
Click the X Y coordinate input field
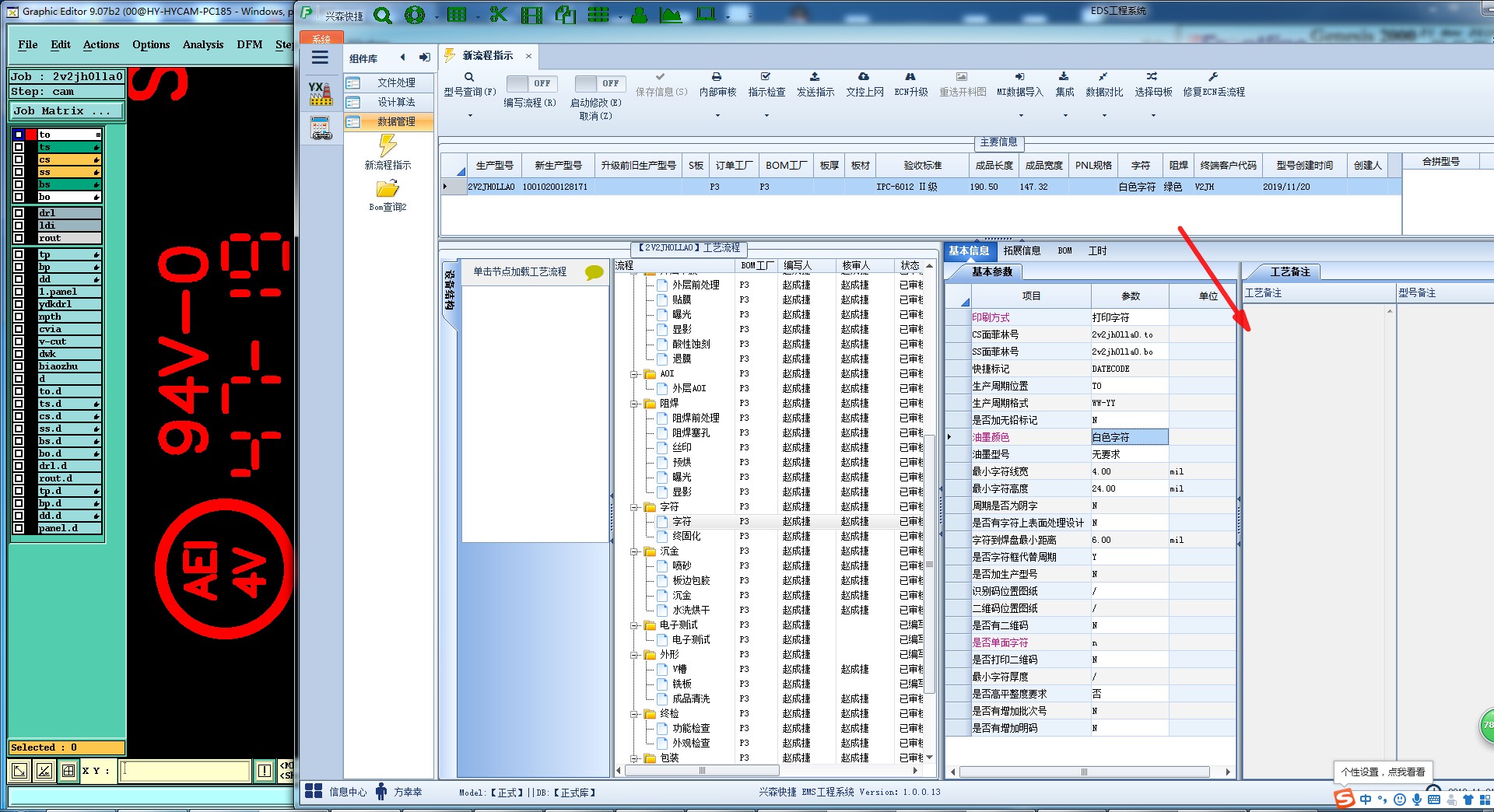(185, 771)
